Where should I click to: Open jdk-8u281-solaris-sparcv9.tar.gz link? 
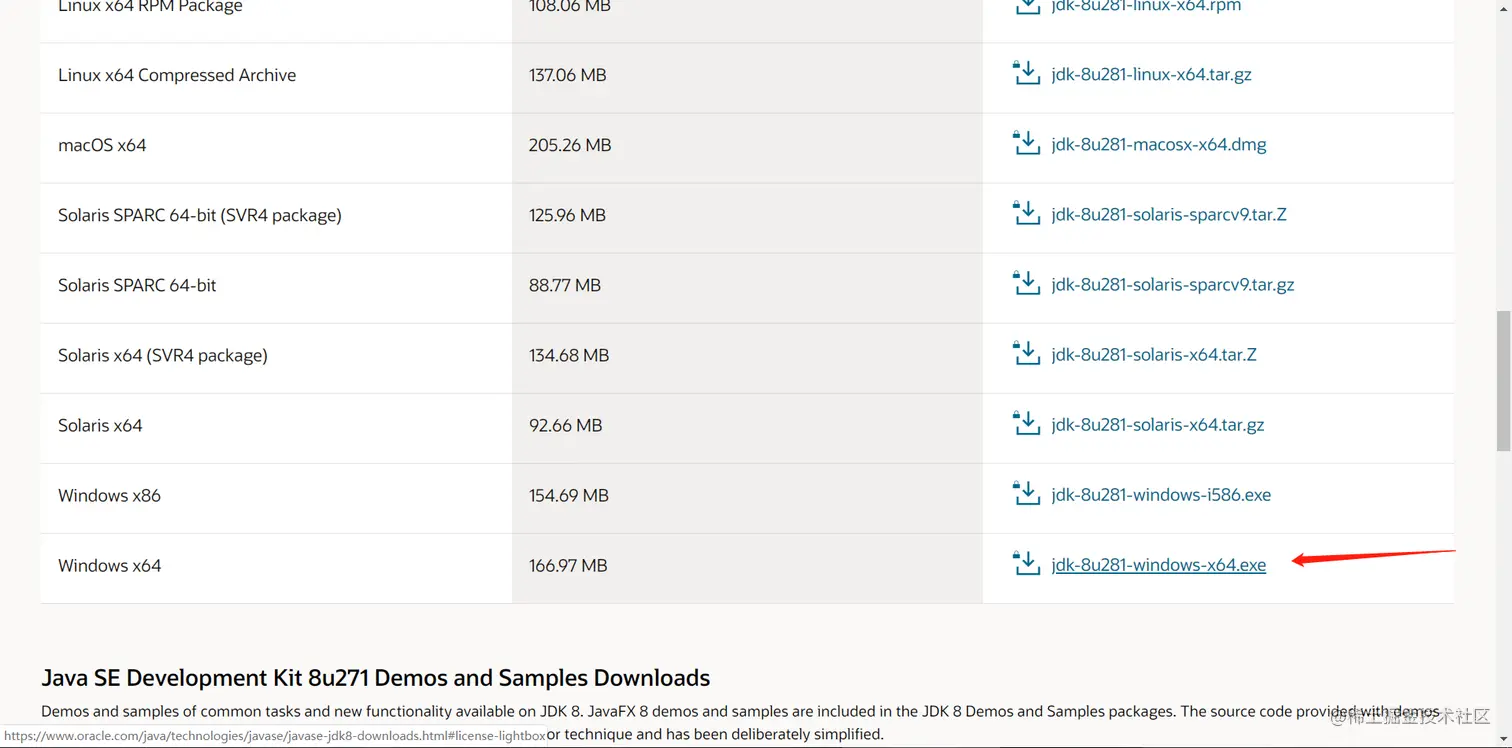(x=1172, y=285)
